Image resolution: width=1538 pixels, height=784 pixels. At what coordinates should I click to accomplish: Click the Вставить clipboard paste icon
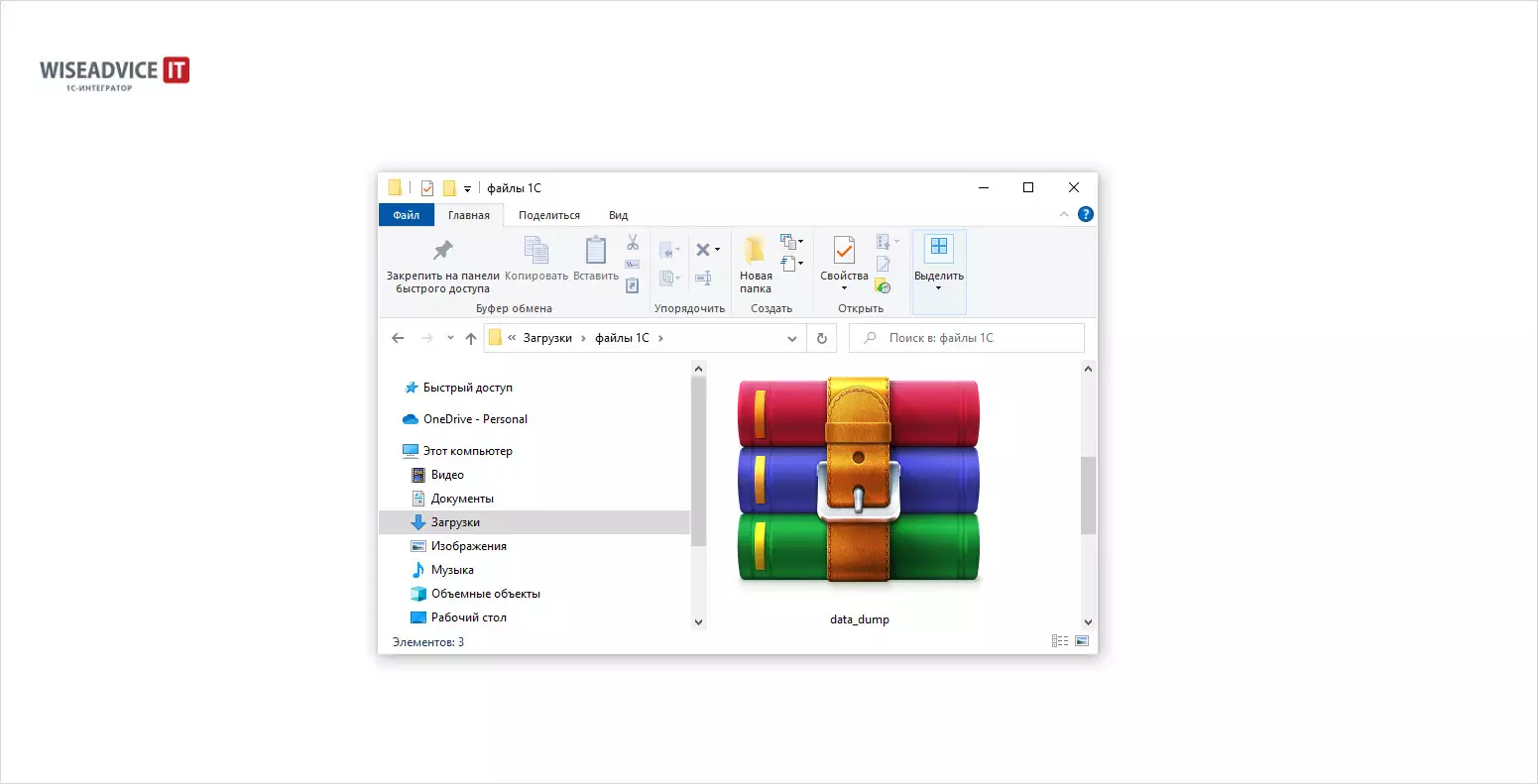(x=596, y=250)
